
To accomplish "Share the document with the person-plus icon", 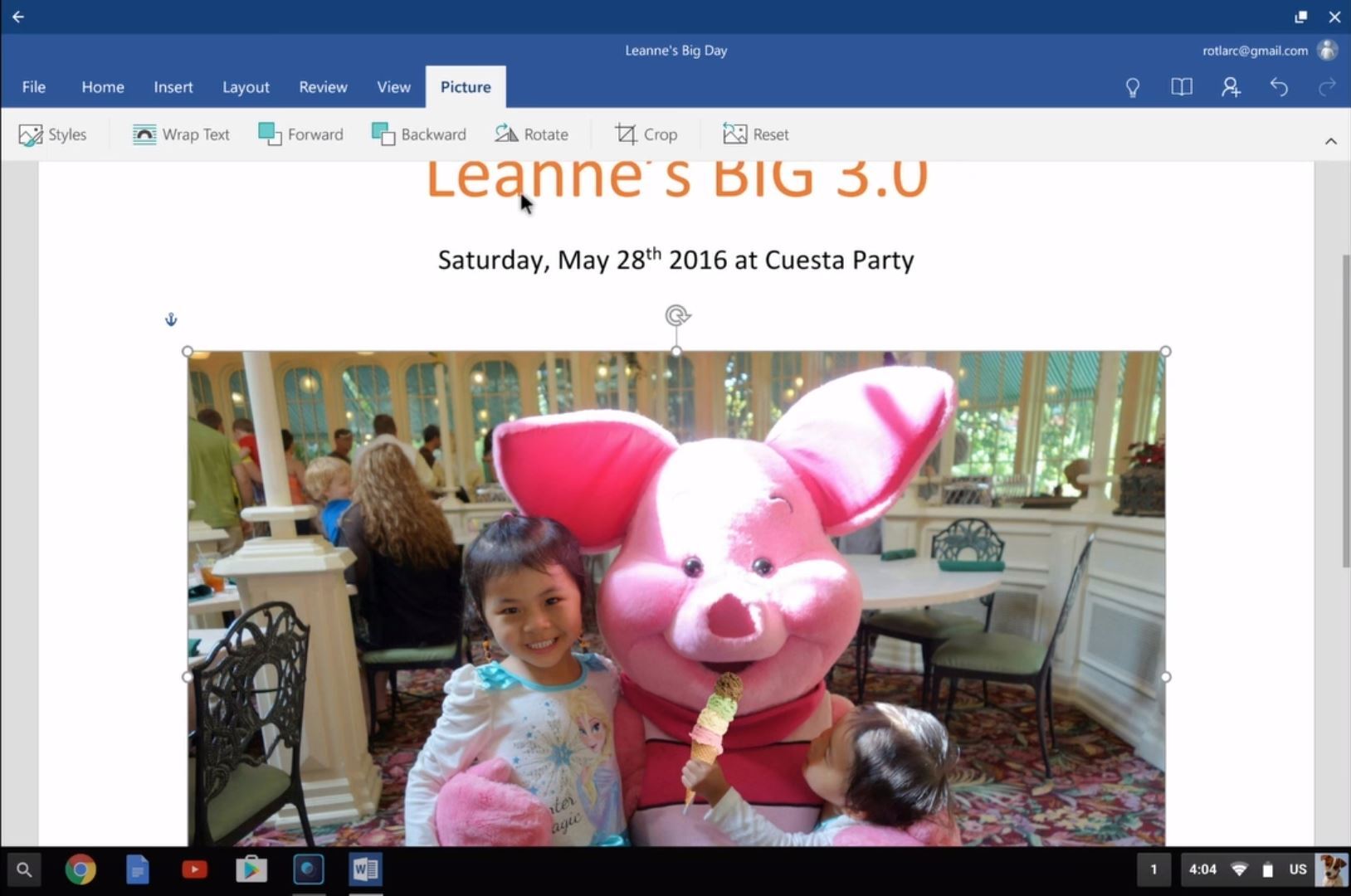I will (x=1231, y=87).
